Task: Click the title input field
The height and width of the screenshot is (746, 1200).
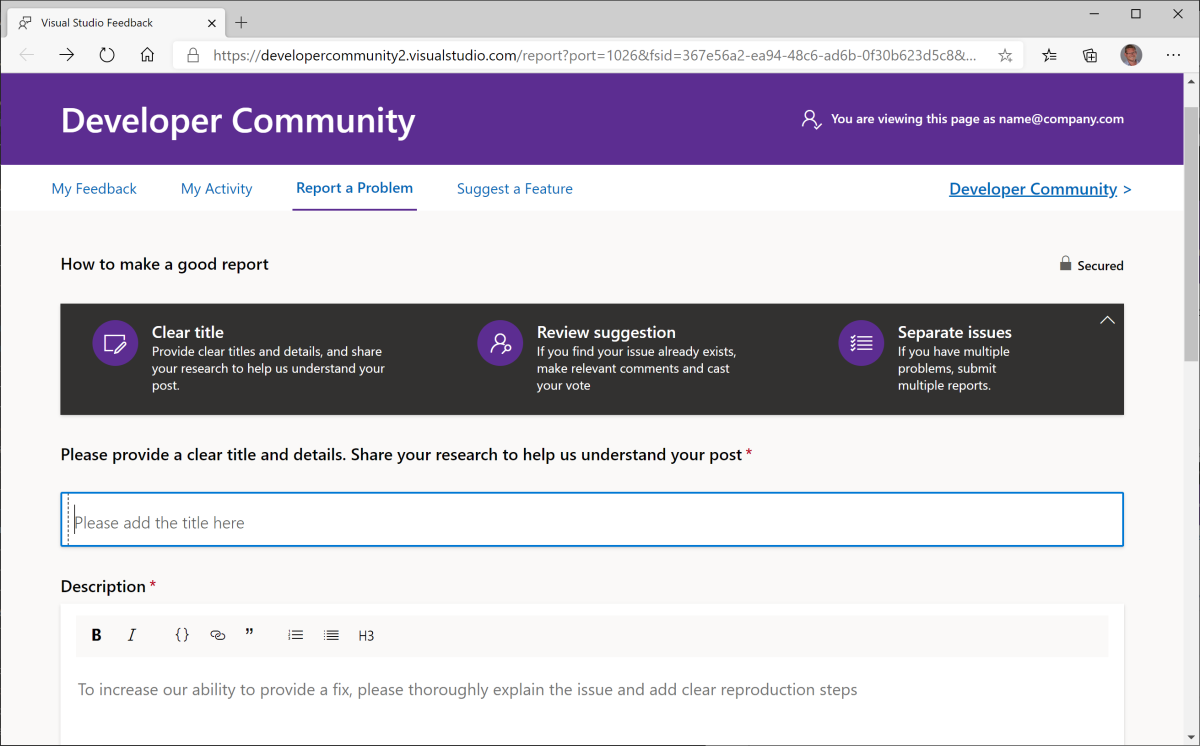Action: (592, 521)
